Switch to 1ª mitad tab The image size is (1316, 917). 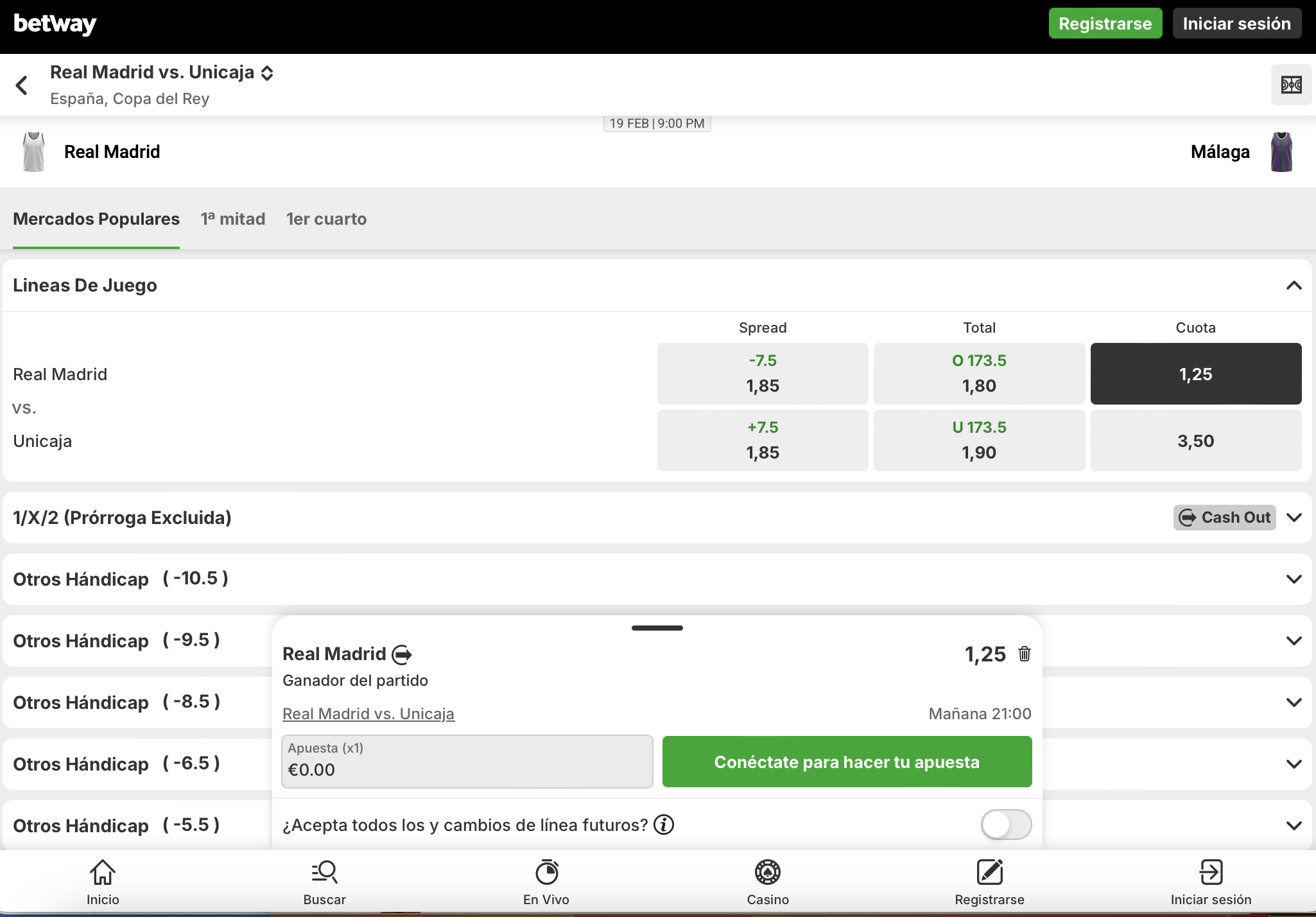tap(232, 219)
